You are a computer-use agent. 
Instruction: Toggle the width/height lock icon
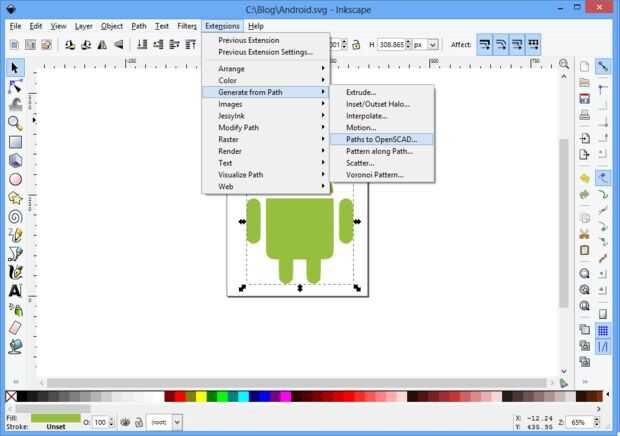point(356,45)
